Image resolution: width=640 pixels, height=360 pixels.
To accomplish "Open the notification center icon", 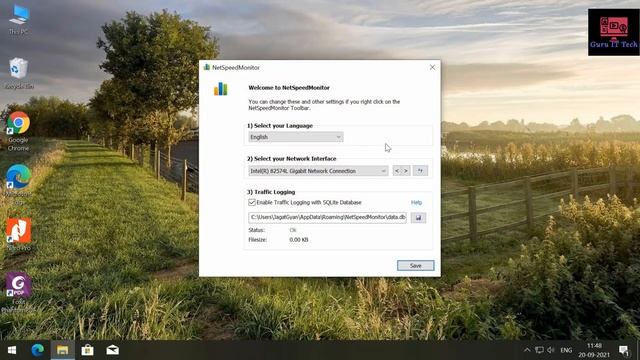I will point(624,350).
